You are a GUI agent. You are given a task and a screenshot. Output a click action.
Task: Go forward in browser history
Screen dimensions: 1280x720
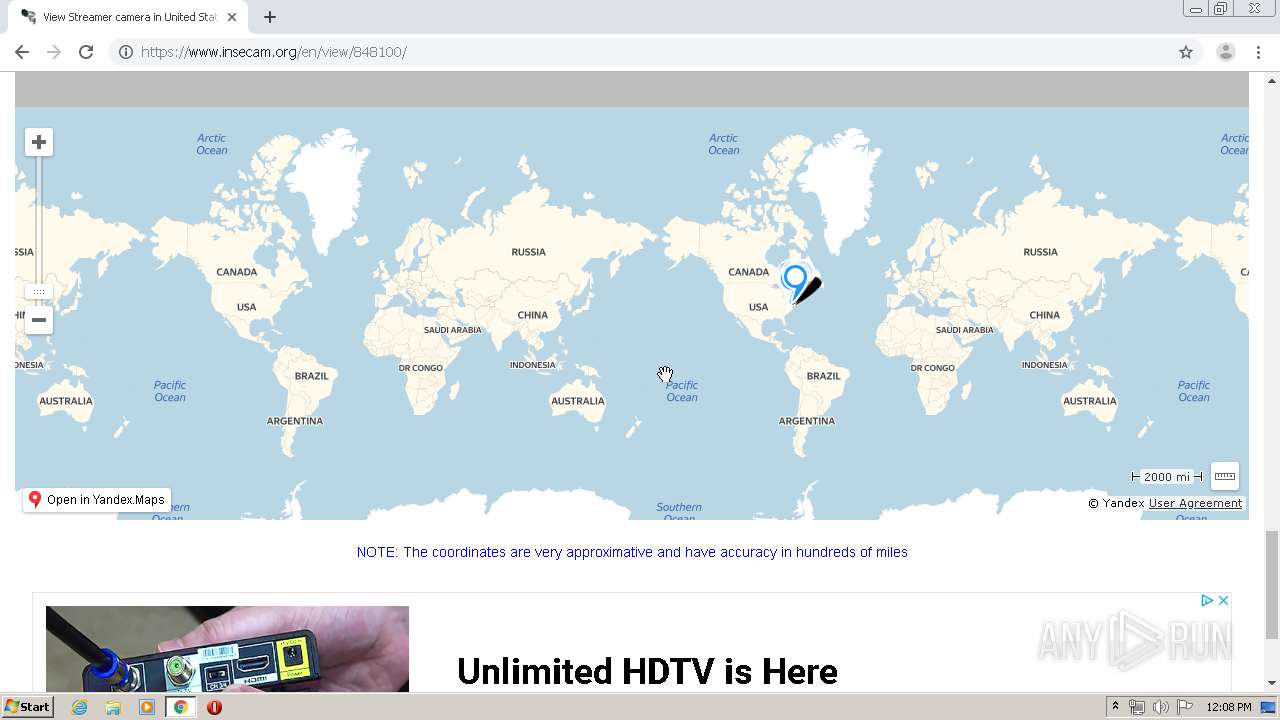click(54, 52)
